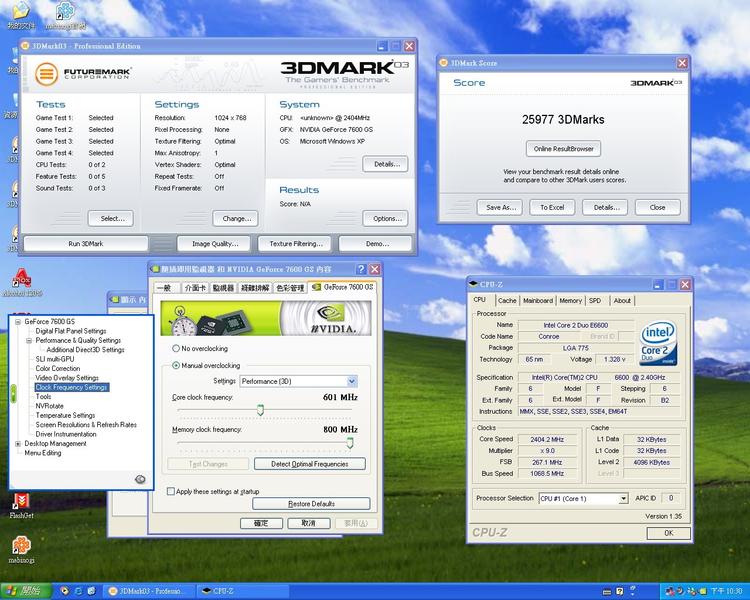
Task: Collapse Performance & Quality Settings node
Action: [29, 340]
